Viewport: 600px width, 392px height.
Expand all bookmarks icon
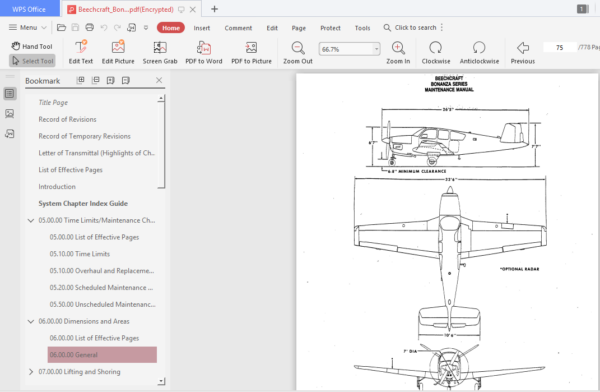click(x=80, y=80)
